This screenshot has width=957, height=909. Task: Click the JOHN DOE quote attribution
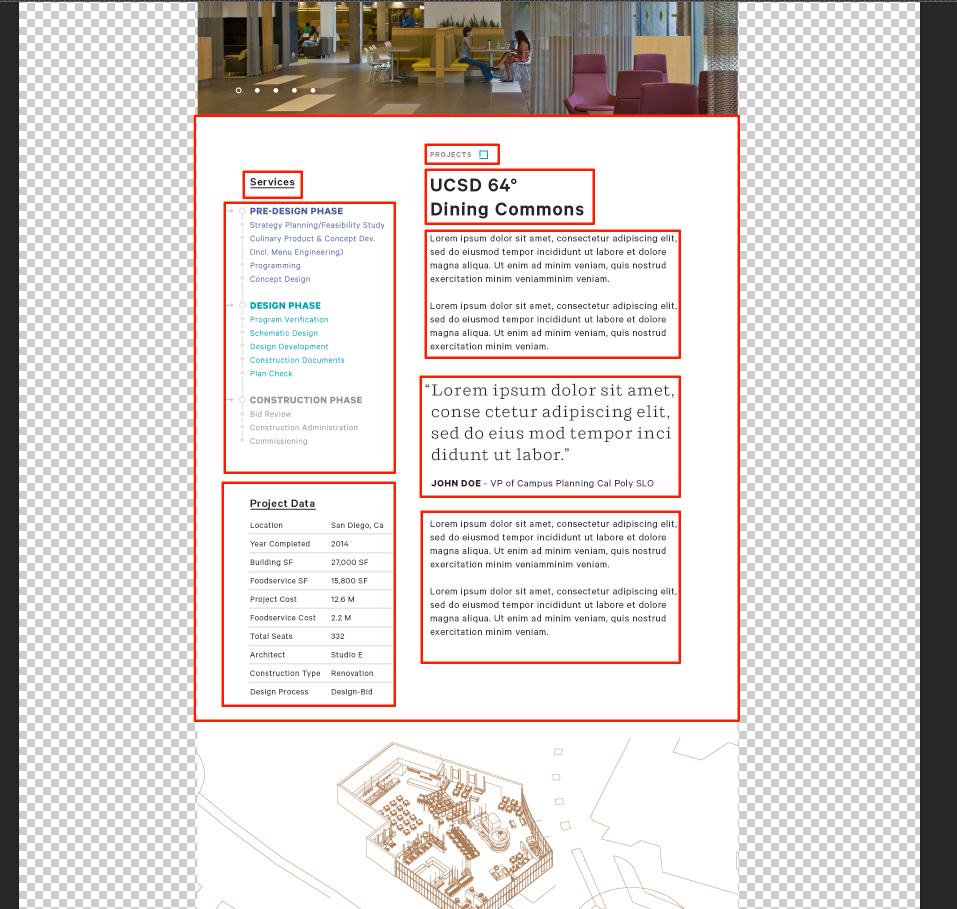542,483
